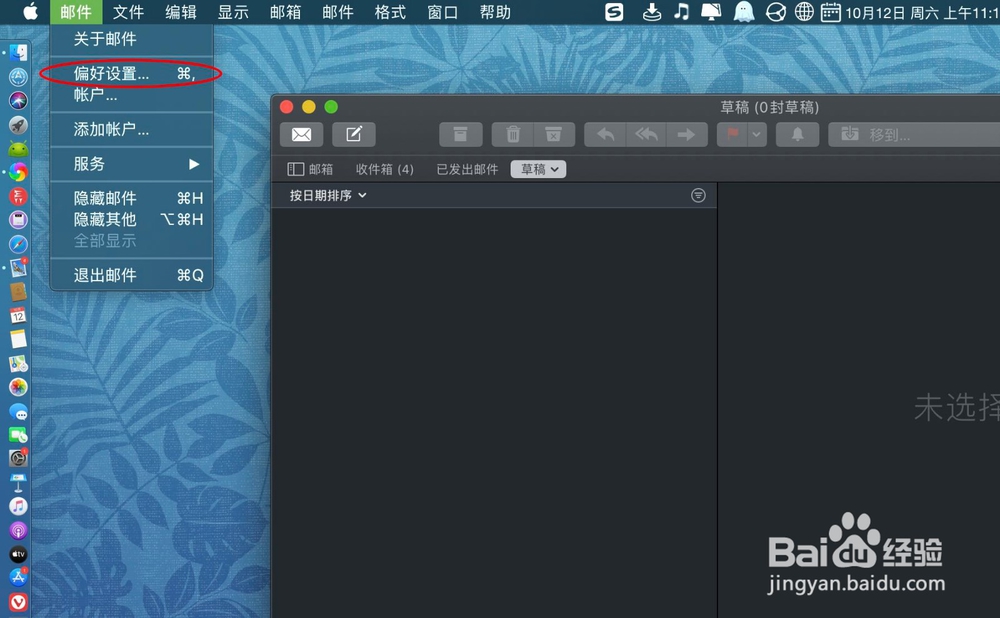Click the Forward arrow icon
This screenshot has height=618, width=1000.
[686, 134]
